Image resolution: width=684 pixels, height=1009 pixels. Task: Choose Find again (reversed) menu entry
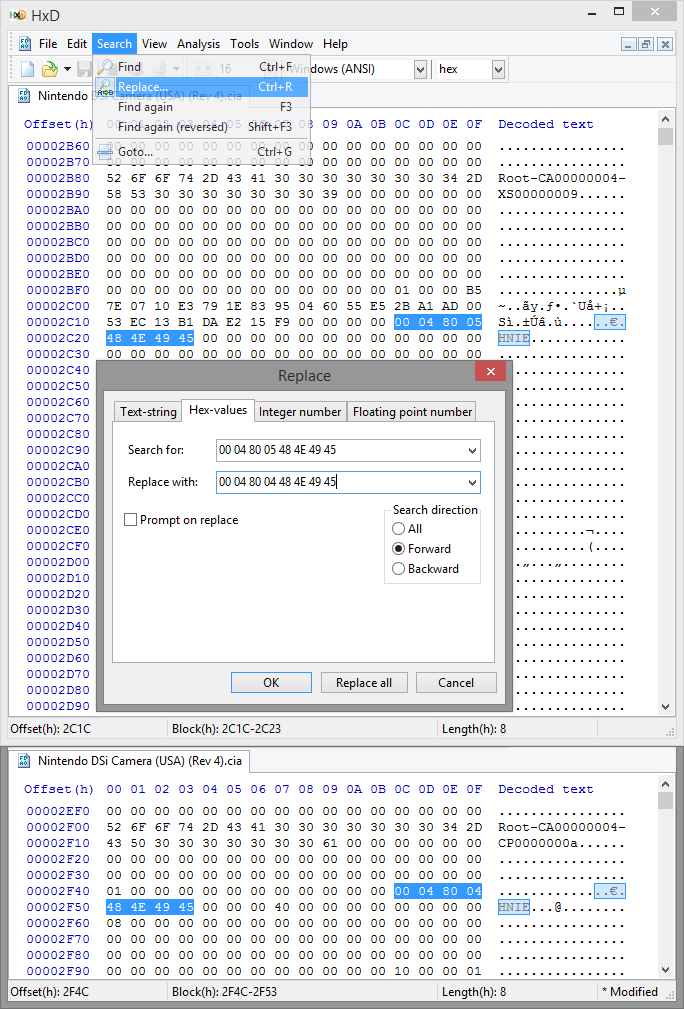(x=201, y=127)
